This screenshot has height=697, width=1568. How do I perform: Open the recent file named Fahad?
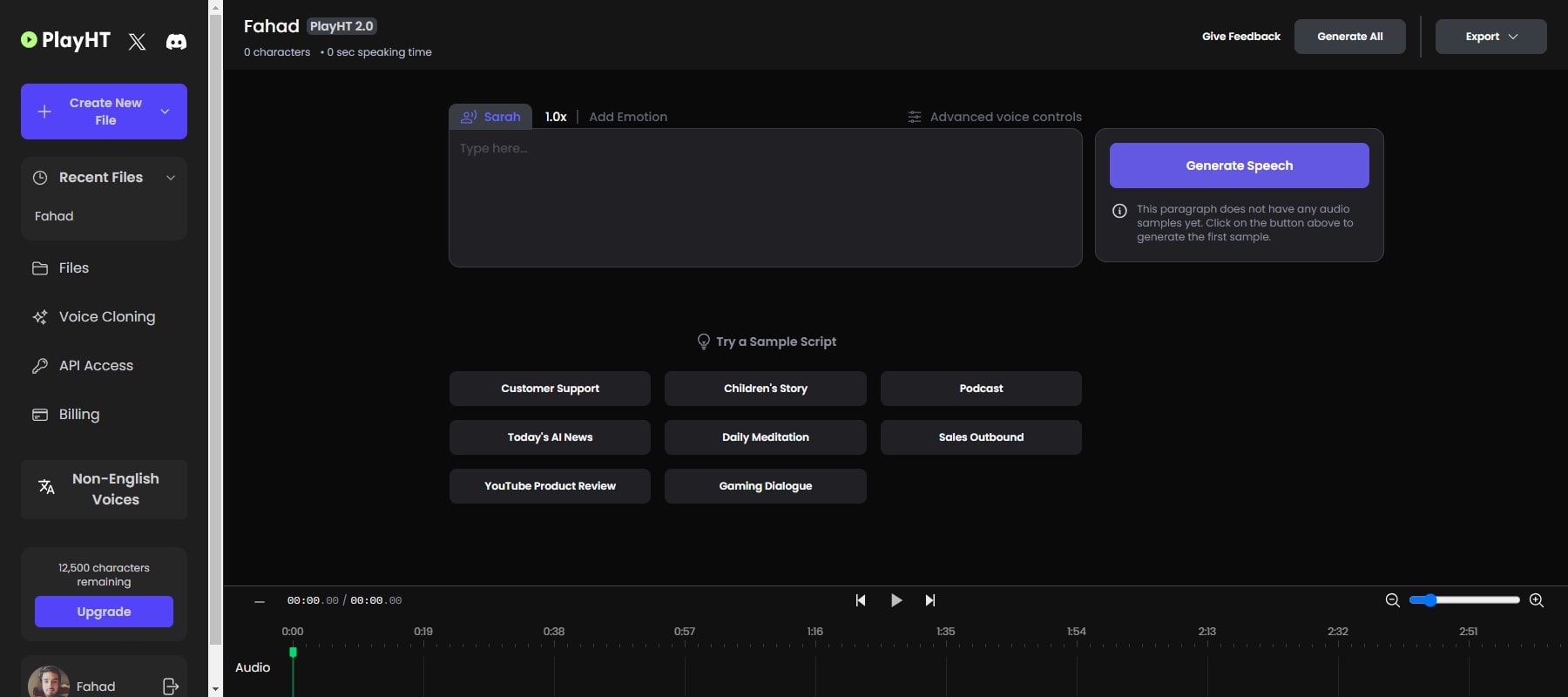click(54, 216)
